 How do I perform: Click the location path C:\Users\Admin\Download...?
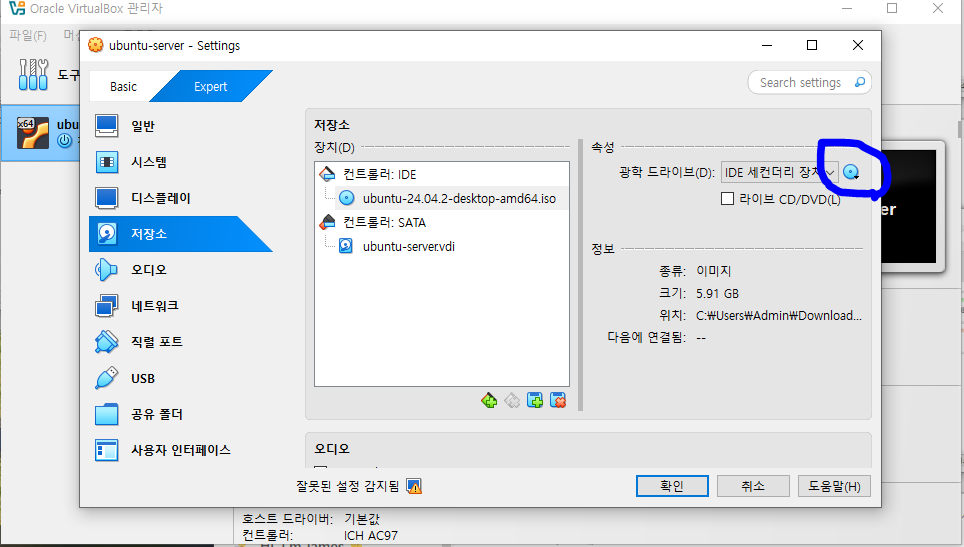[x=778, y=316]
